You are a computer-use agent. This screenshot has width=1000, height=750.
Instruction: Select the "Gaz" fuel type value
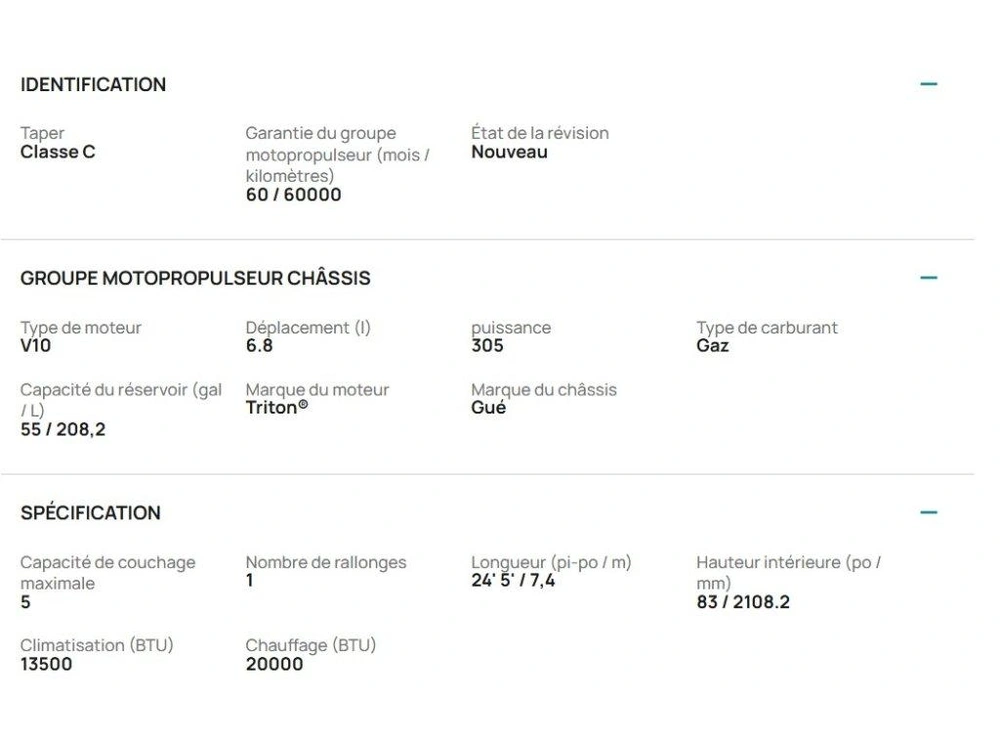pos(712,346)
